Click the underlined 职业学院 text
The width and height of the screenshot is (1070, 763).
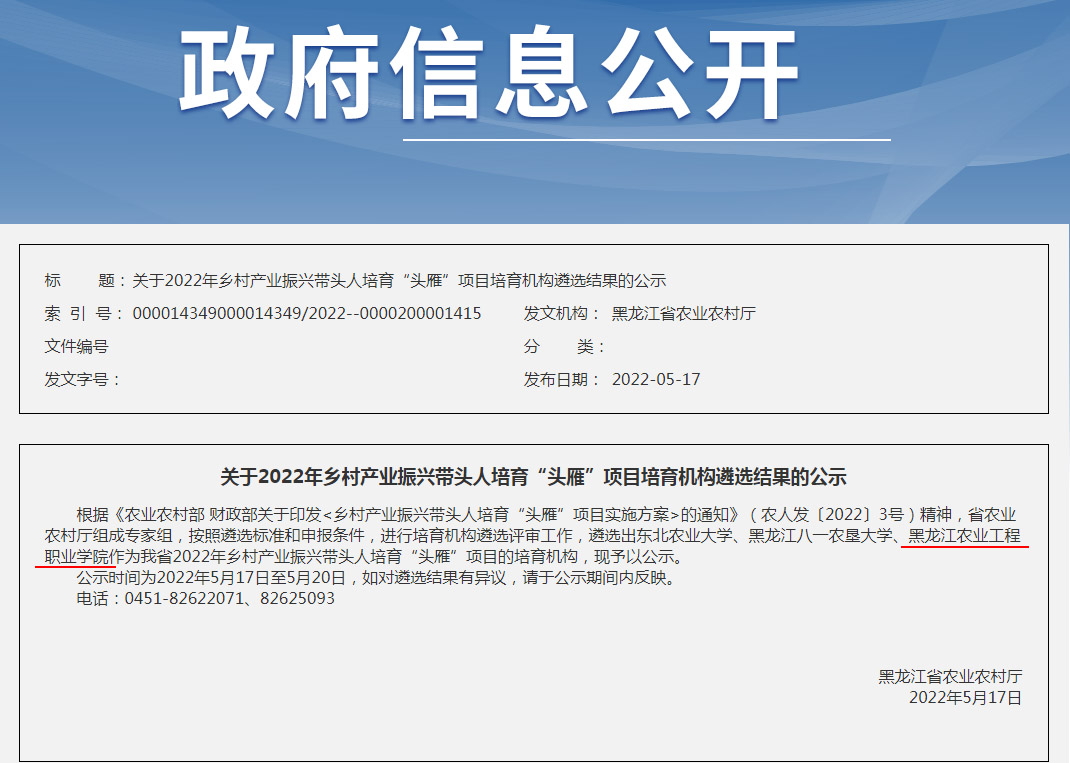tap(75, 557)
